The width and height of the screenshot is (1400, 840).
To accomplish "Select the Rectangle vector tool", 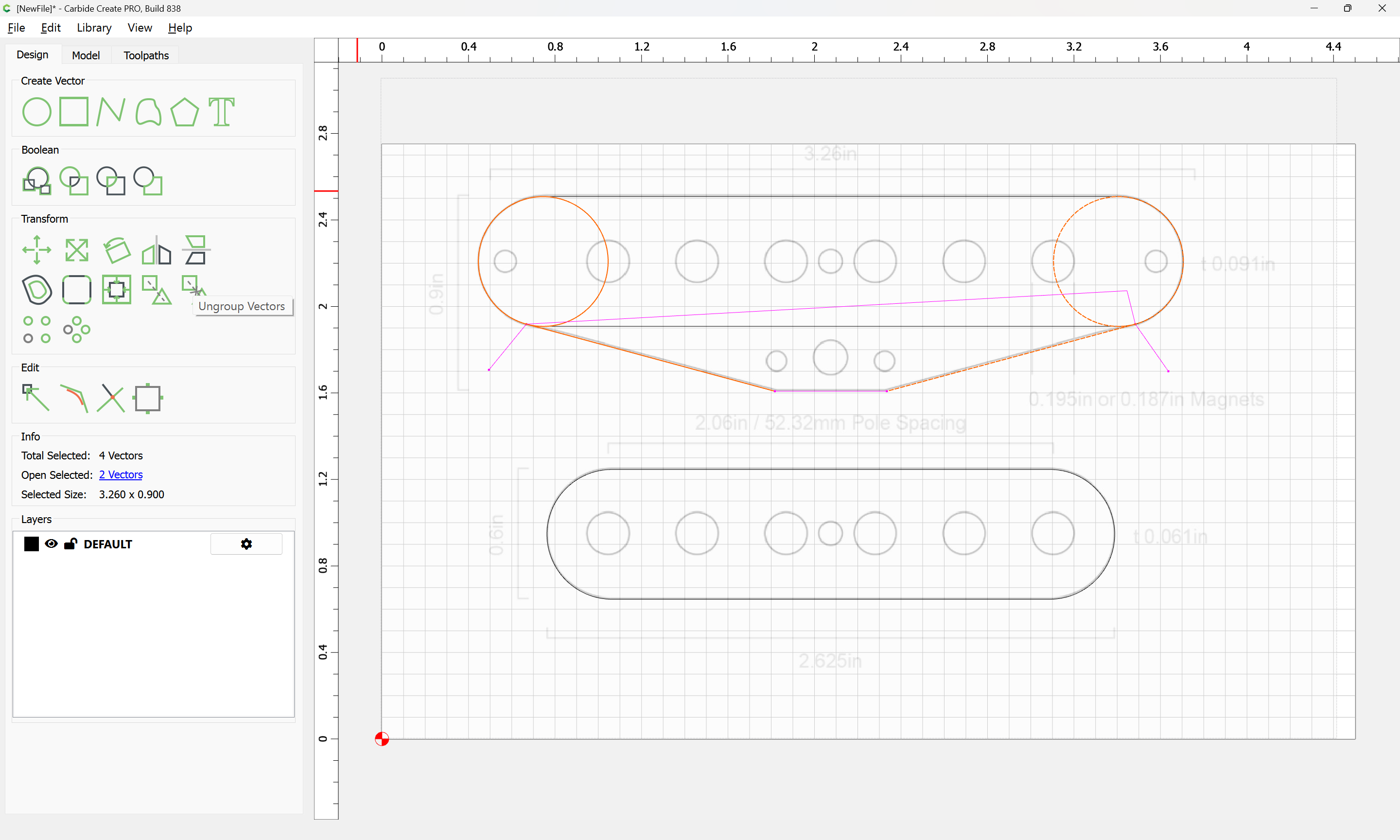I will (74, 111).
